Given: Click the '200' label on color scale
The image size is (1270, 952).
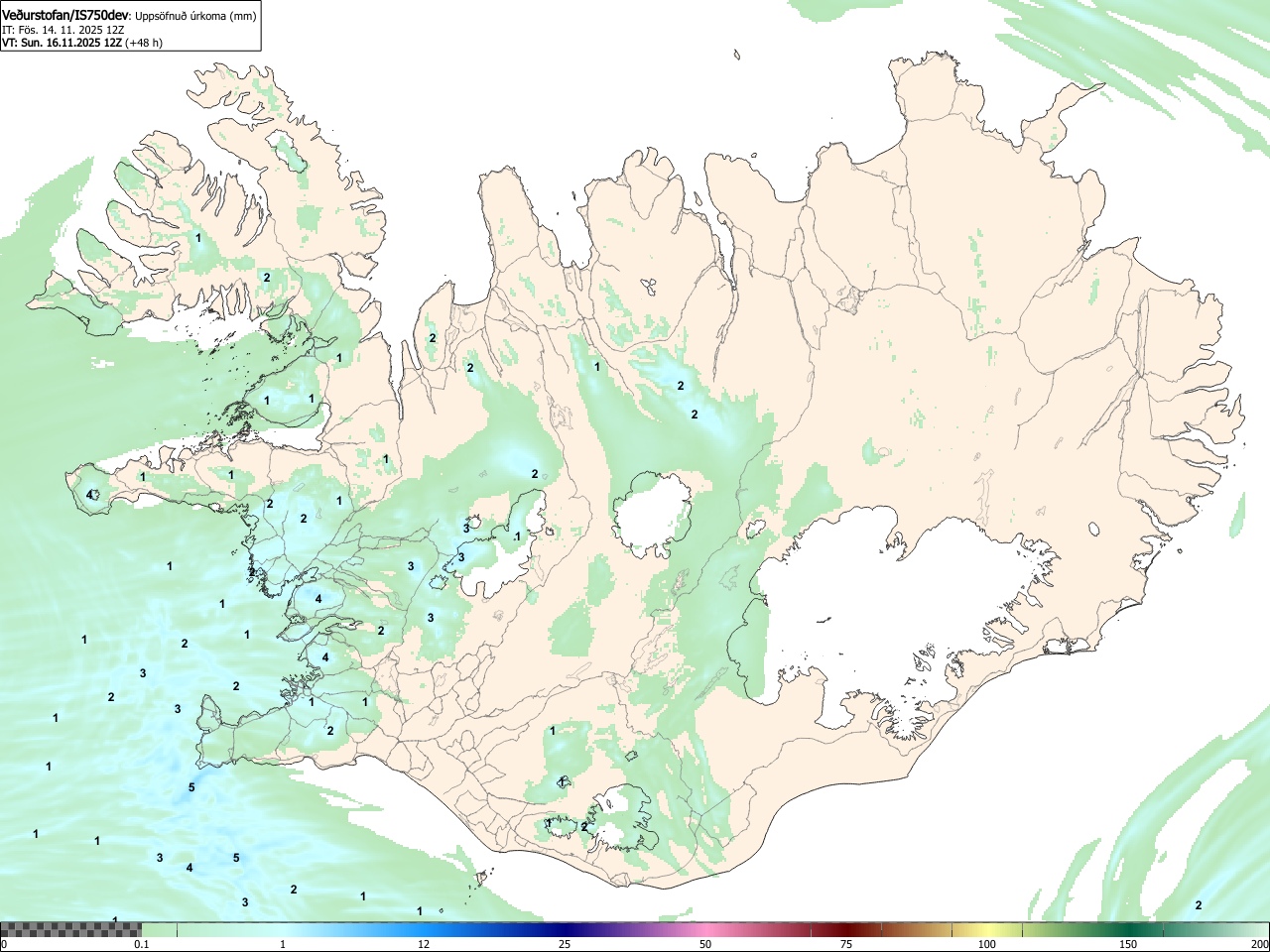Looking at the screenshot, I should pos(1259,944).
